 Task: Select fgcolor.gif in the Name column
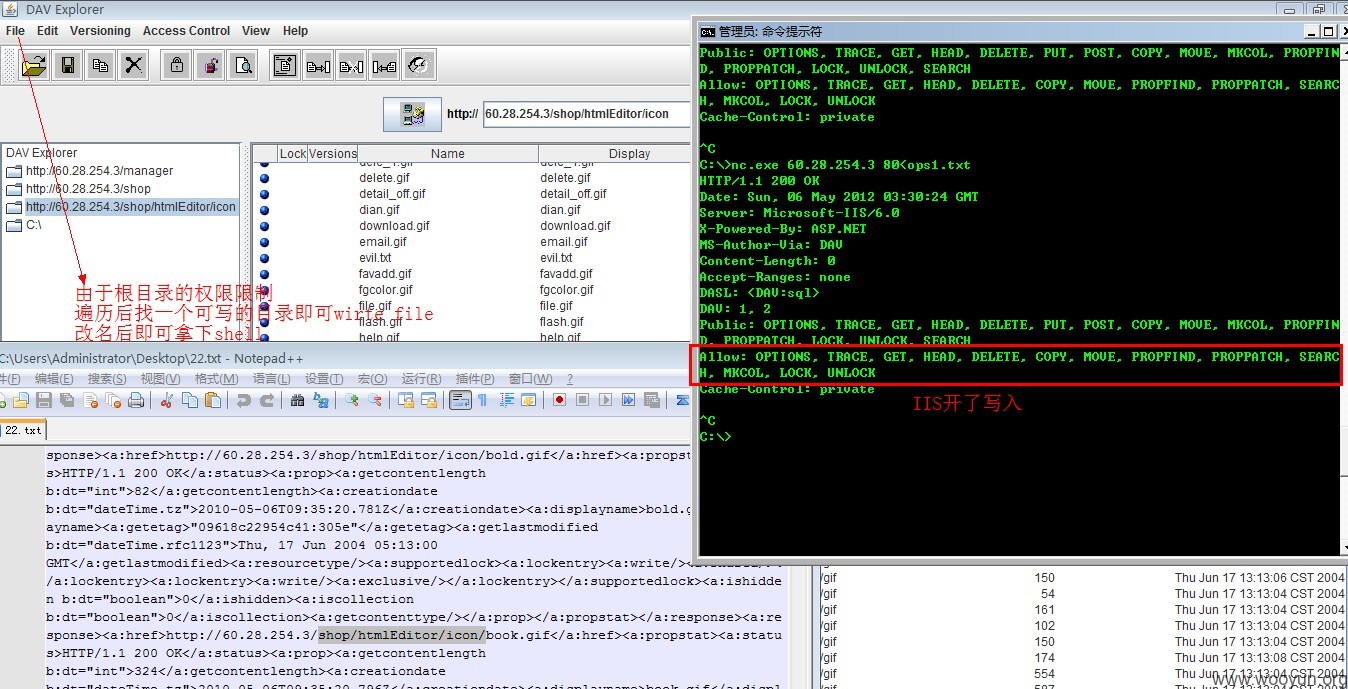(x=386, y=290)
